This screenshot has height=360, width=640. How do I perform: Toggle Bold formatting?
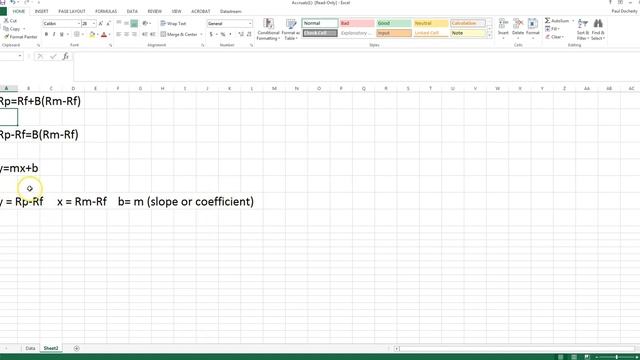pyautogui.click(x=46, y=35)
